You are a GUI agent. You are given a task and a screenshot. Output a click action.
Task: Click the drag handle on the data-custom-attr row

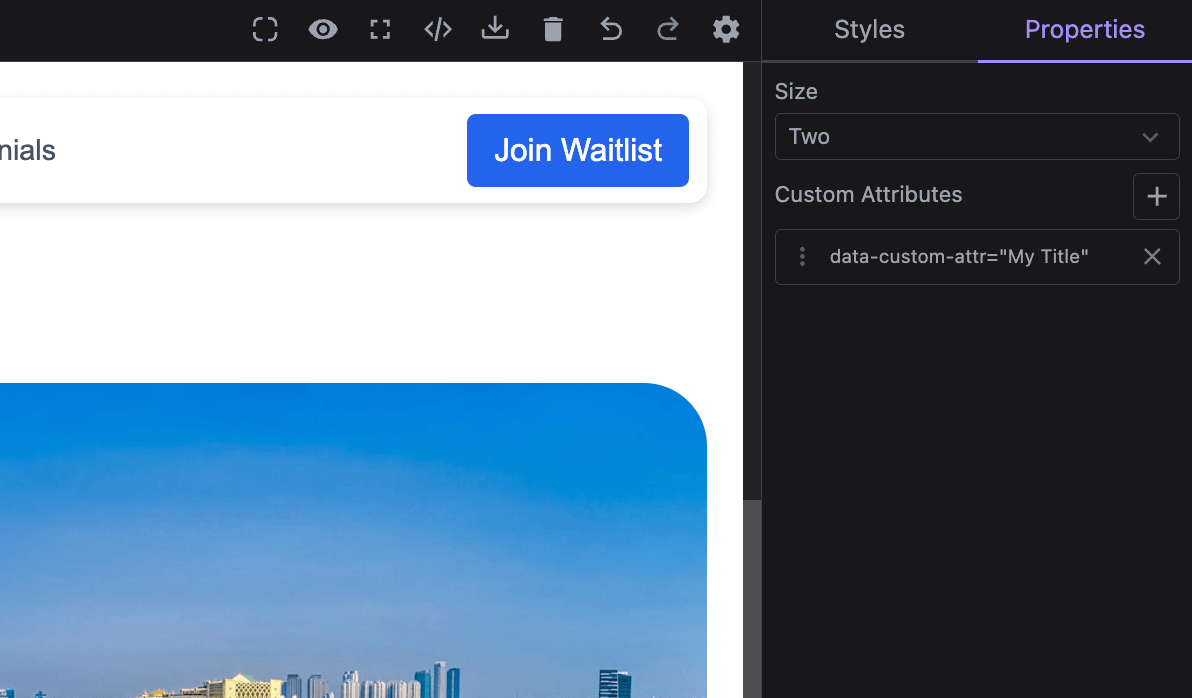coord(802,257)
